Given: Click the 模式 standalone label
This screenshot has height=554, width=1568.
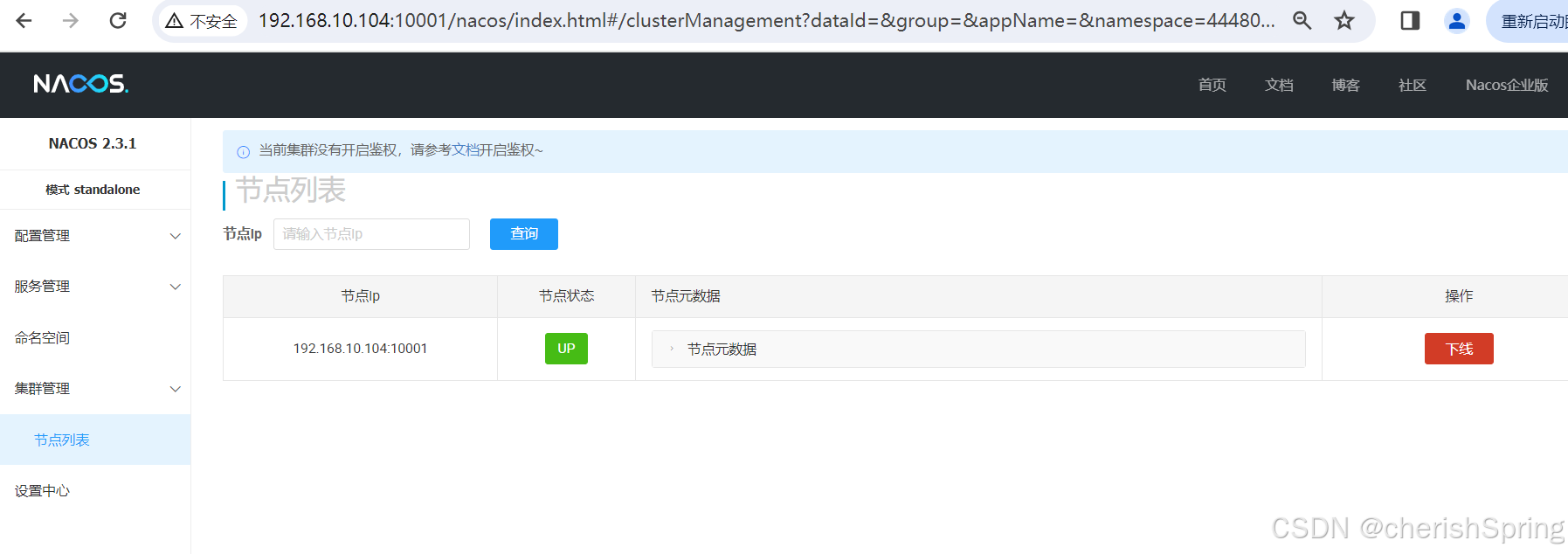Looking at the screenshot, I should click(93, 190).
